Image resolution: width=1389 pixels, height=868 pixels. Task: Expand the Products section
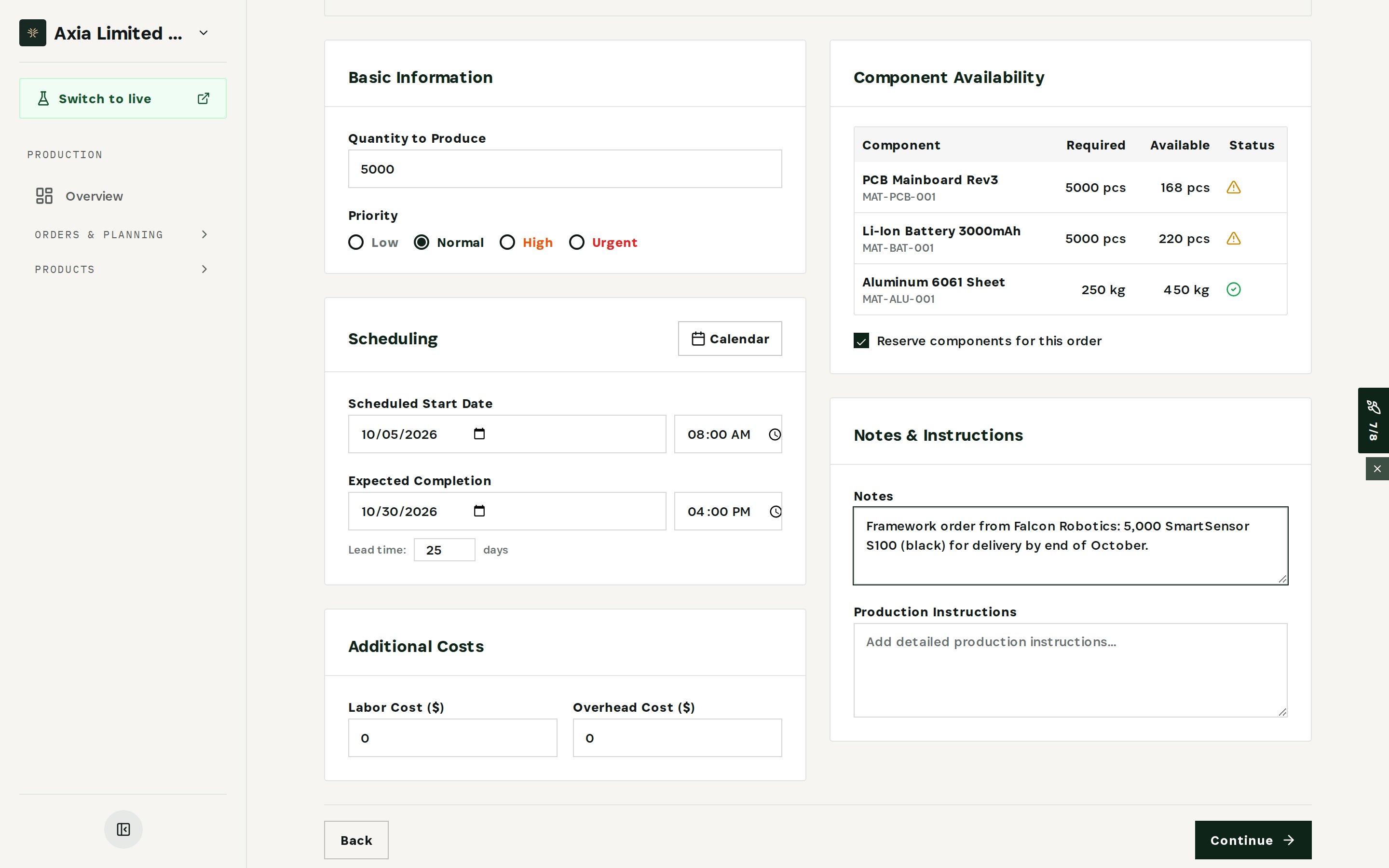[123, 269]
